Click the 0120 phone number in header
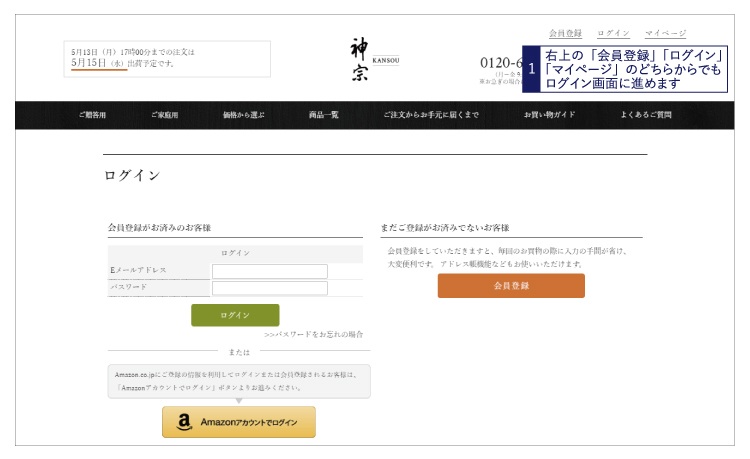This screenshot has height=459, width=750. coord(501,62)
